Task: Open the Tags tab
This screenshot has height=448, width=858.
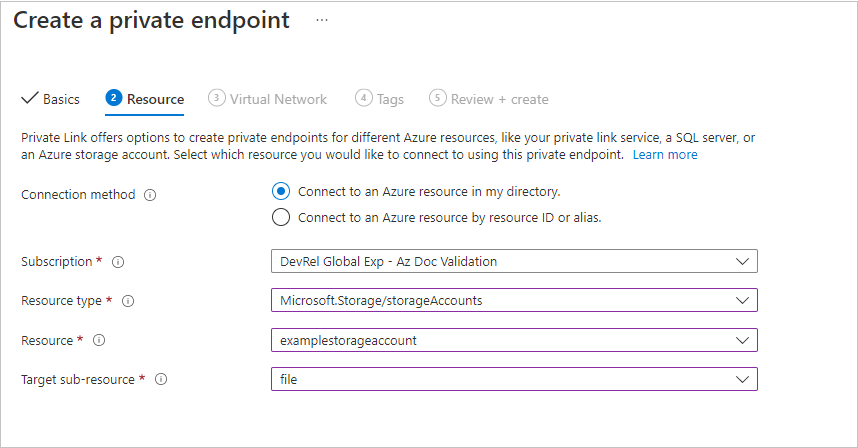Action: pyautogui.click(x=390, y=99)
